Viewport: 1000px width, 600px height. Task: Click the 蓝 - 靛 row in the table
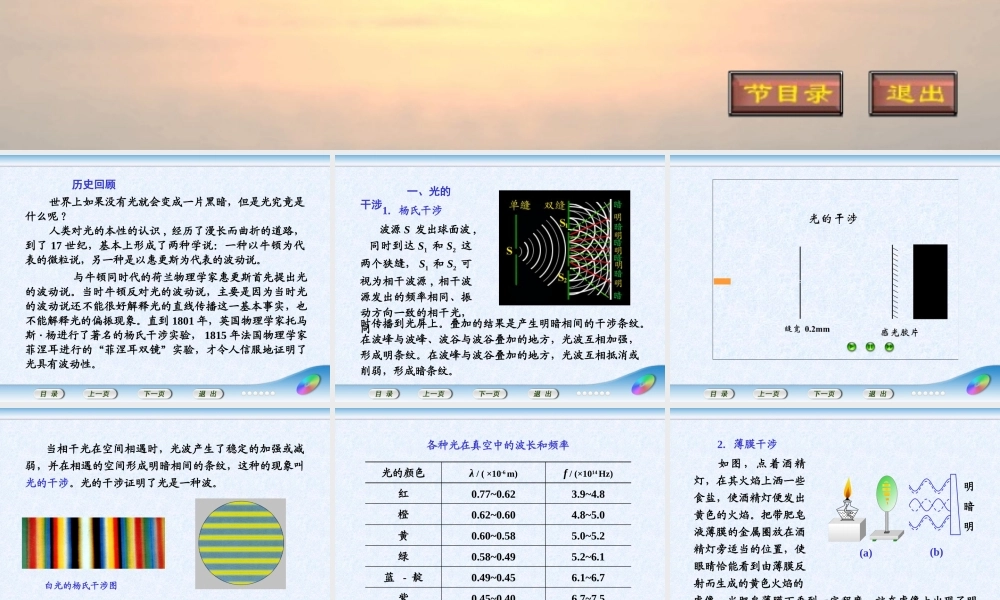point(498,577)
